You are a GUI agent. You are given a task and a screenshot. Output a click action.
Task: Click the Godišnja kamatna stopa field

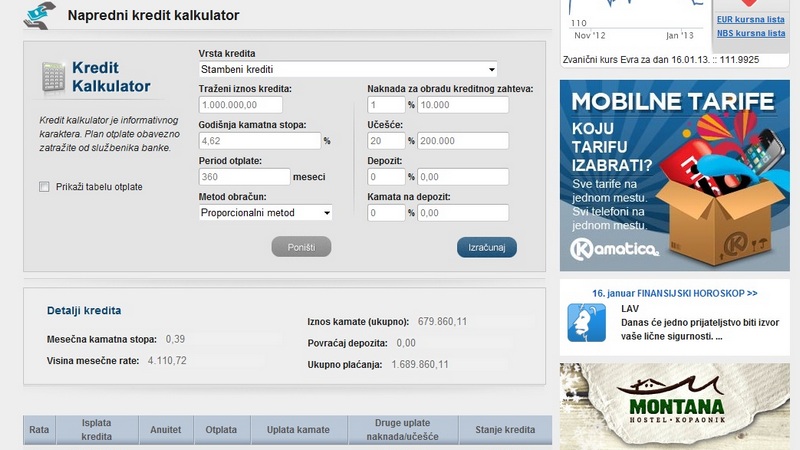point(260,141)
